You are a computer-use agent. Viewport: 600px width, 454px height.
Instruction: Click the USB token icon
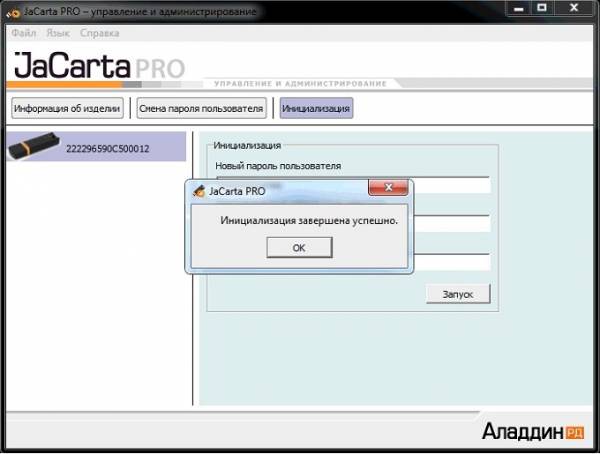point(34,145)
